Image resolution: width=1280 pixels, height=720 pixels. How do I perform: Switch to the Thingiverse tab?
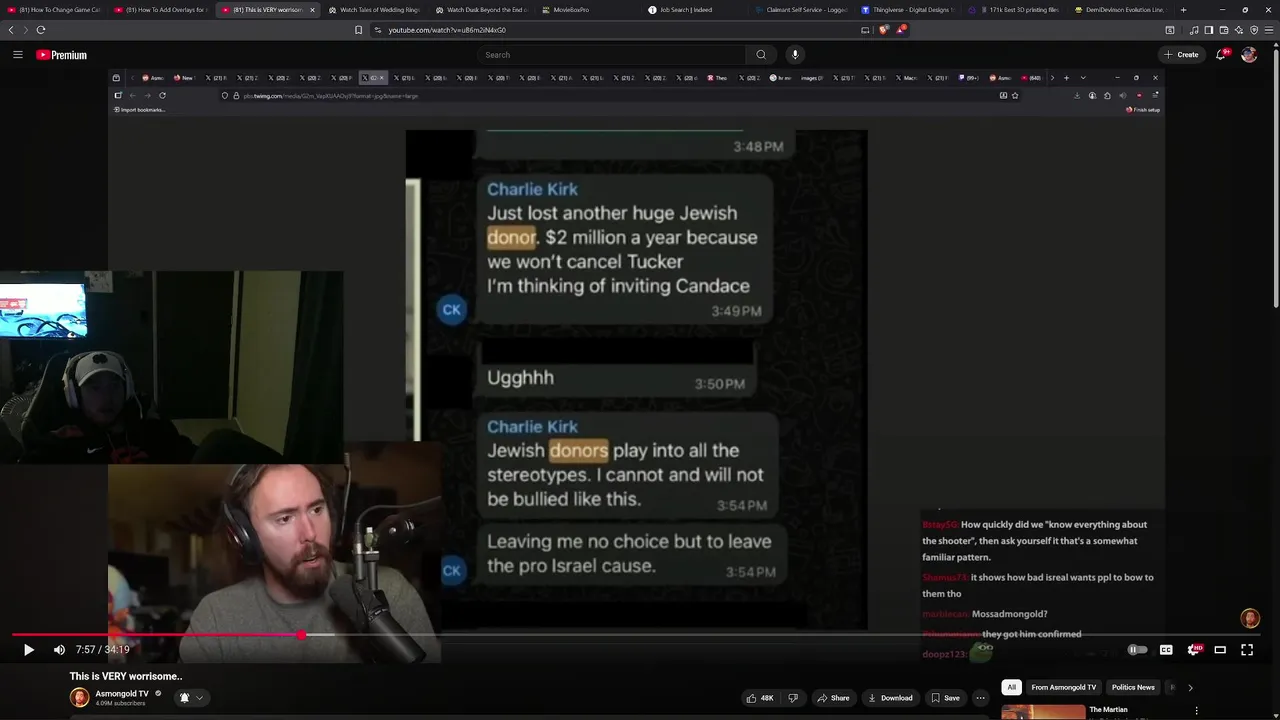908,10
